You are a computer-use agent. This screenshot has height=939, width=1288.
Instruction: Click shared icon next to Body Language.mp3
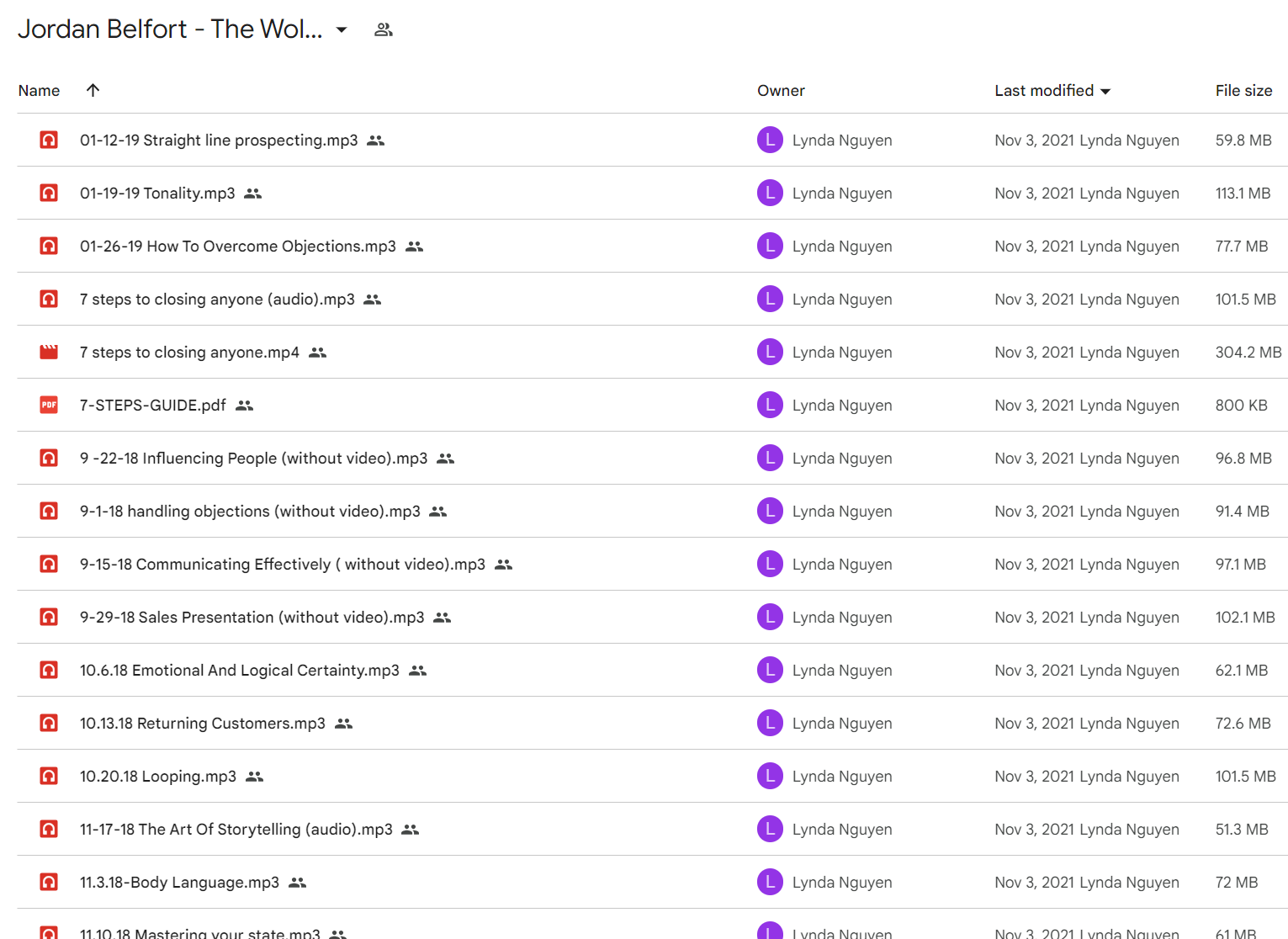(x=297, y=883)
